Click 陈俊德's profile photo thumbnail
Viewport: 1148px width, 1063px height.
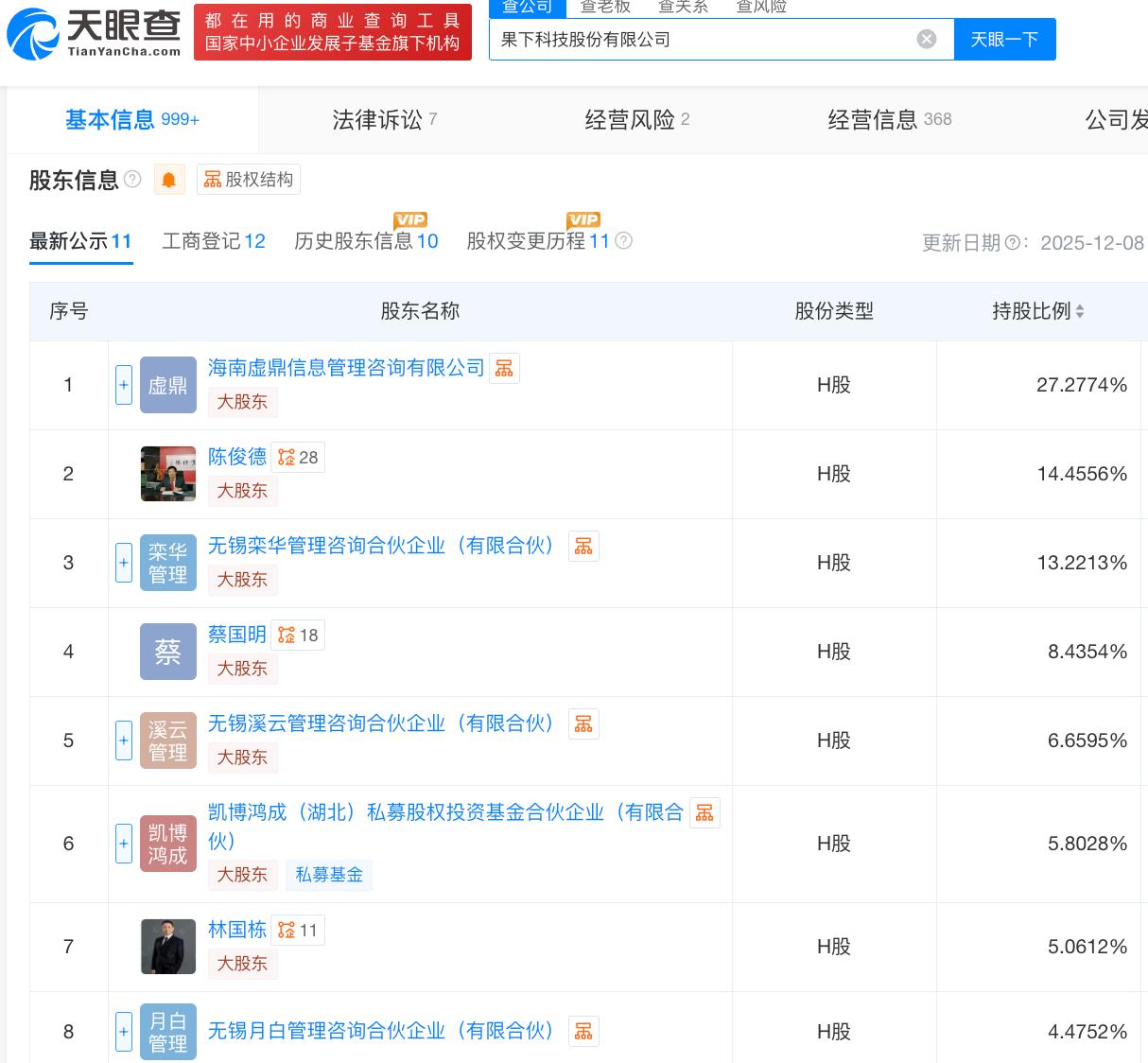click(168, 474)
